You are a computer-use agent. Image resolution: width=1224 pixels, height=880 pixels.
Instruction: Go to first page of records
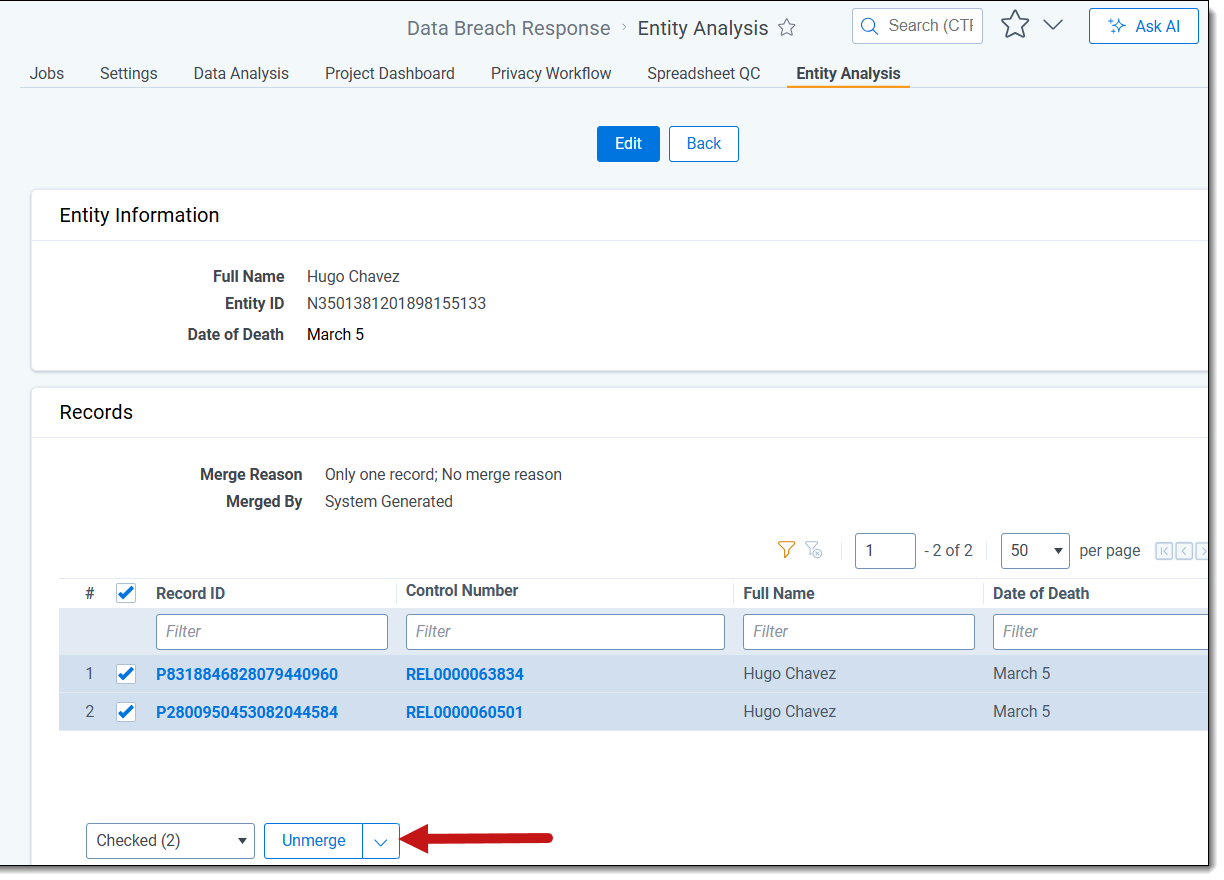click(1164, 551)
